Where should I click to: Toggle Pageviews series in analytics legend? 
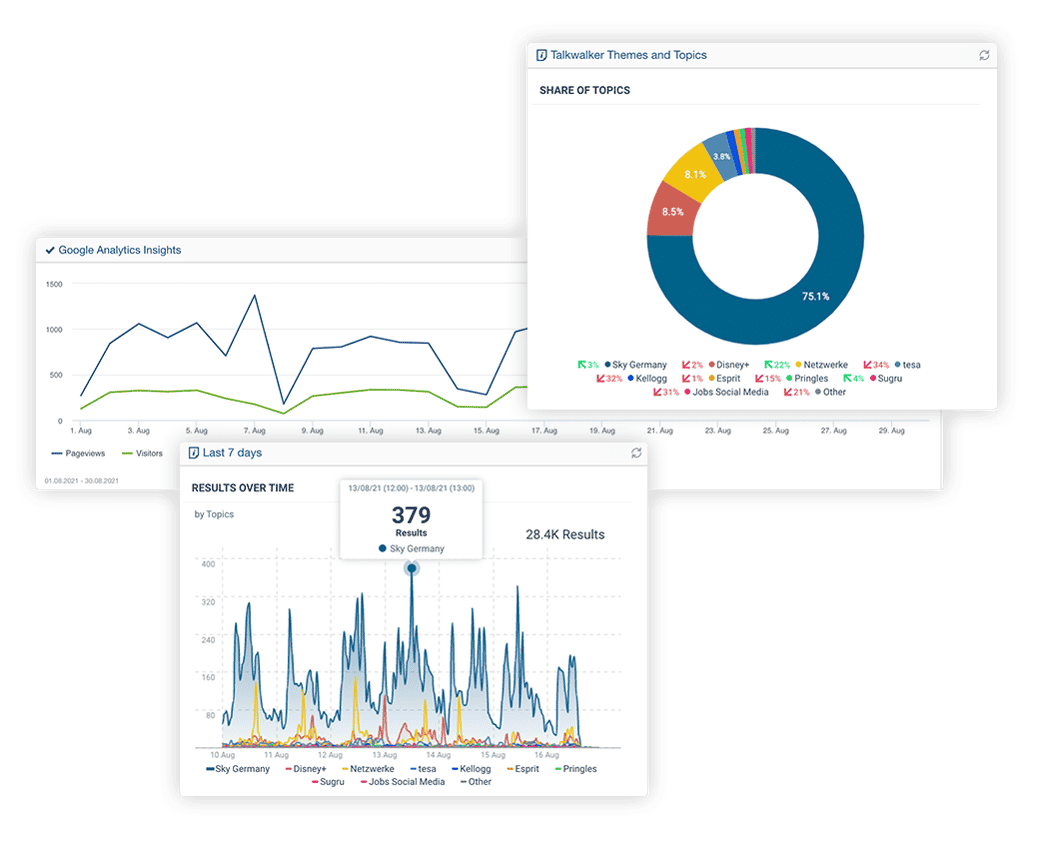tap(78, 454)
